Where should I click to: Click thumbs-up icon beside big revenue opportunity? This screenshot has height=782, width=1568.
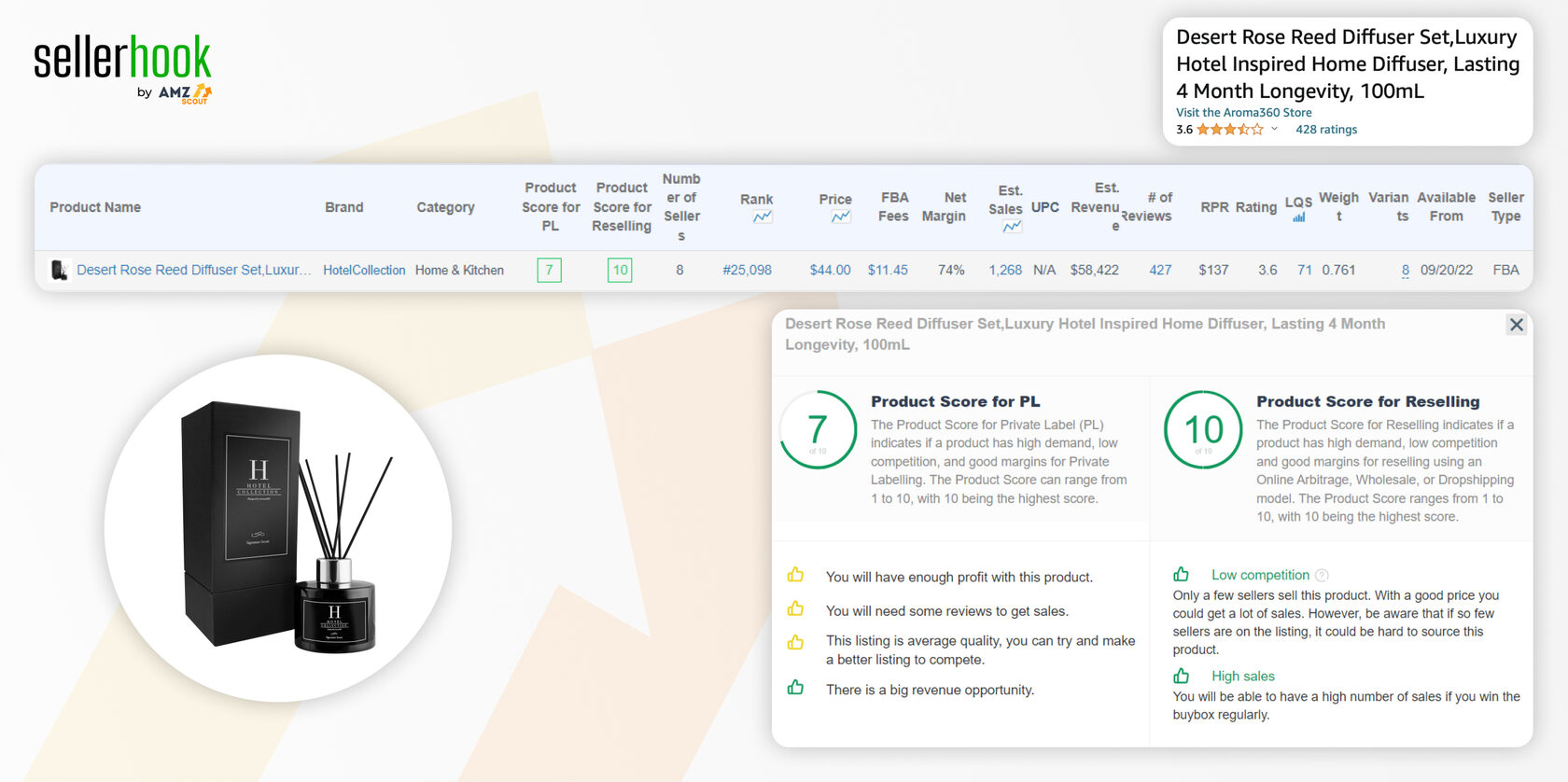click(795, 688)
